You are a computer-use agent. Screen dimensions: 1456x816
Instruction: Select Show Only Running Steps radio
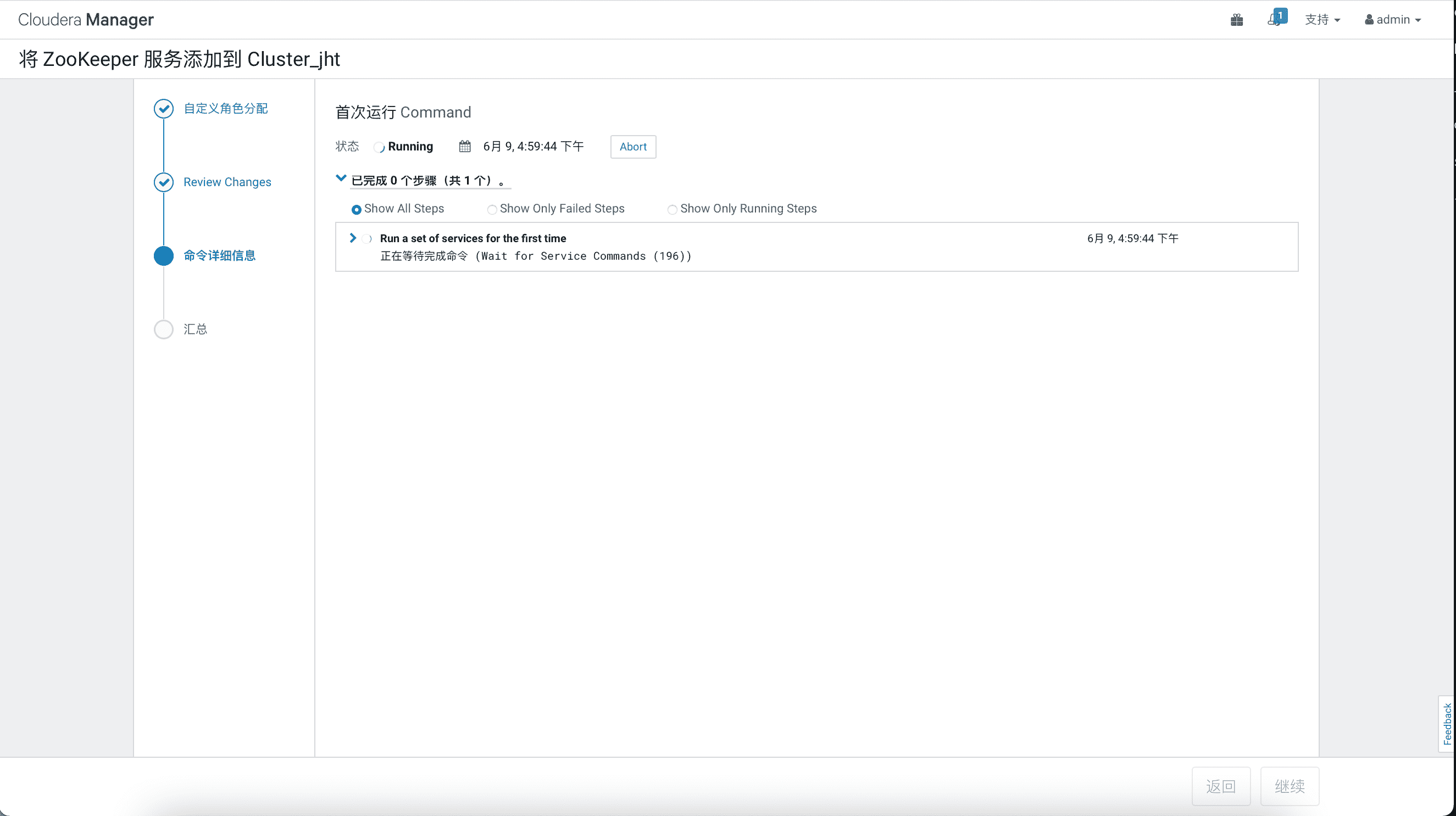pos(672,210)
